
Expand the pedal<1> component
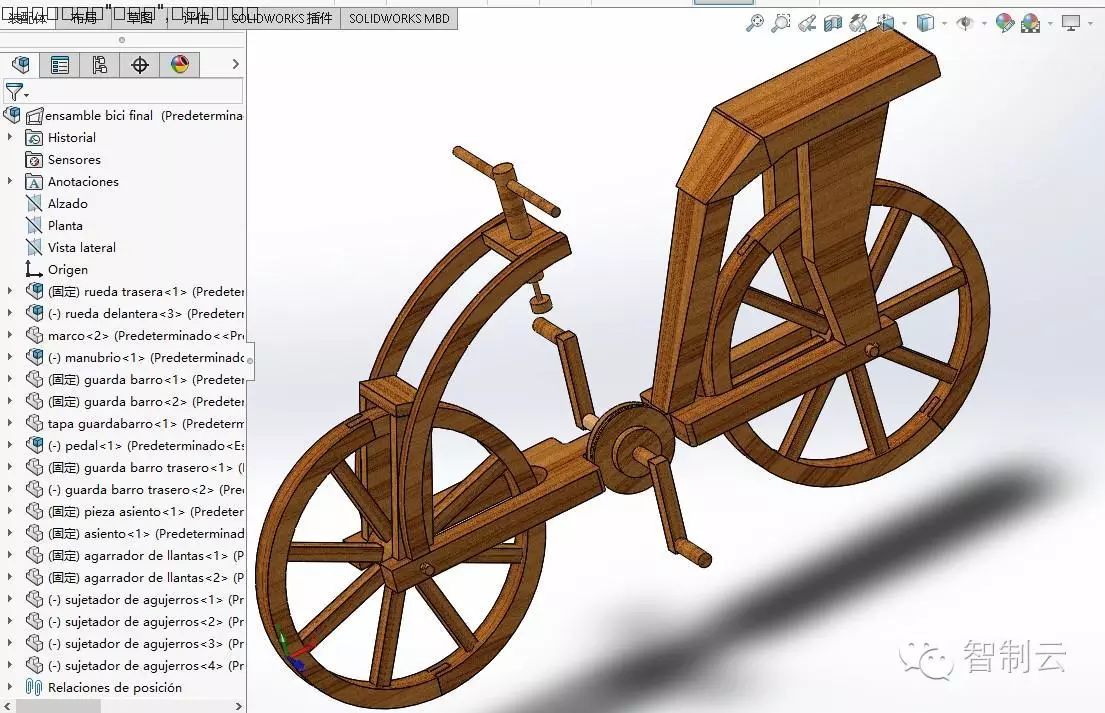pos(10,445)
